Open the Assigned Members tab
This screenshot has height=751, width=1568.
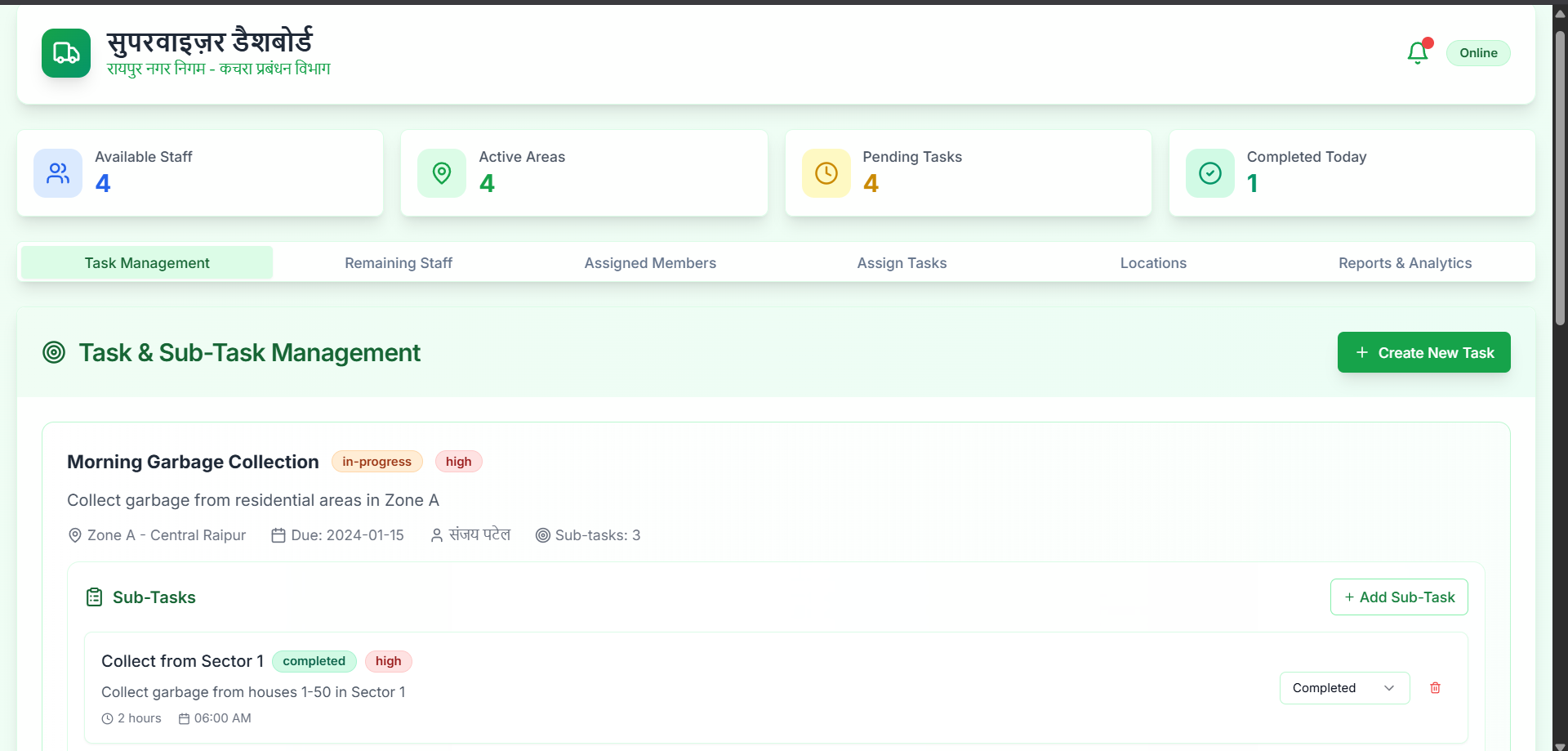pos(650,263)
